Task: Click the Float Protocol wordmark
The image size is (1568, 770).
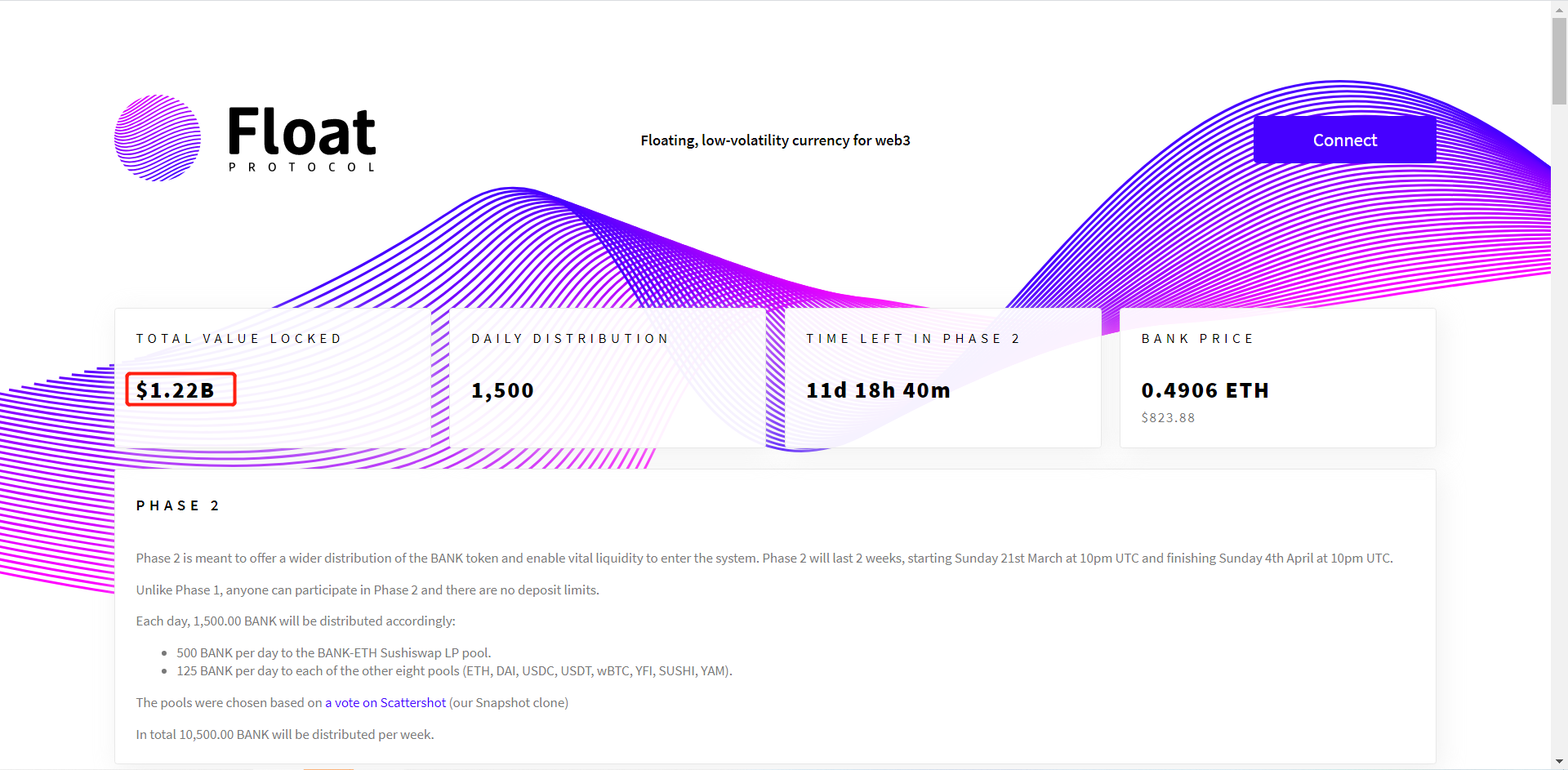Action: tap(301, 138)
